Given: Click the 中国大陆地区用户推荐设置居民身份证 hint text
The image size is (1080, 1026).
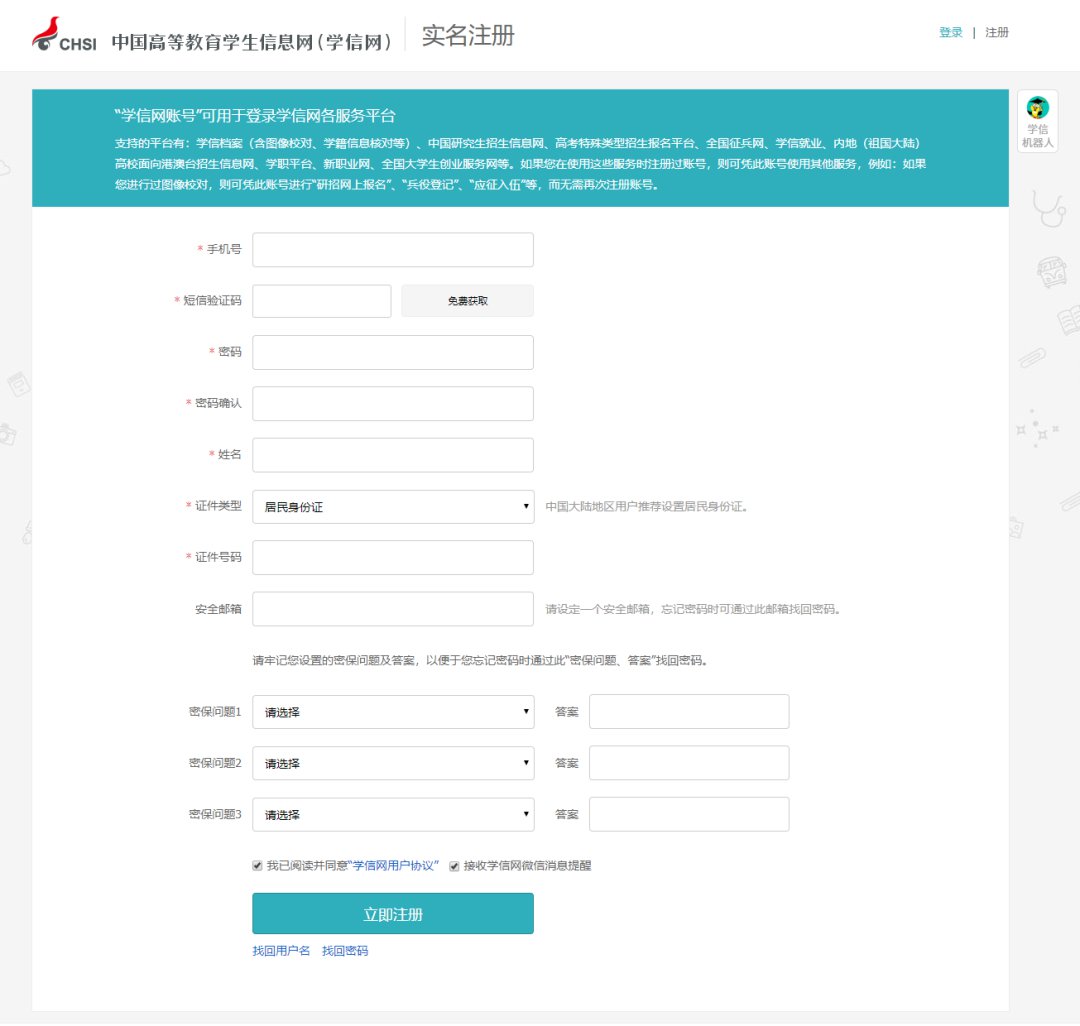Looking at the screenshot, I should tap(647, 507).
